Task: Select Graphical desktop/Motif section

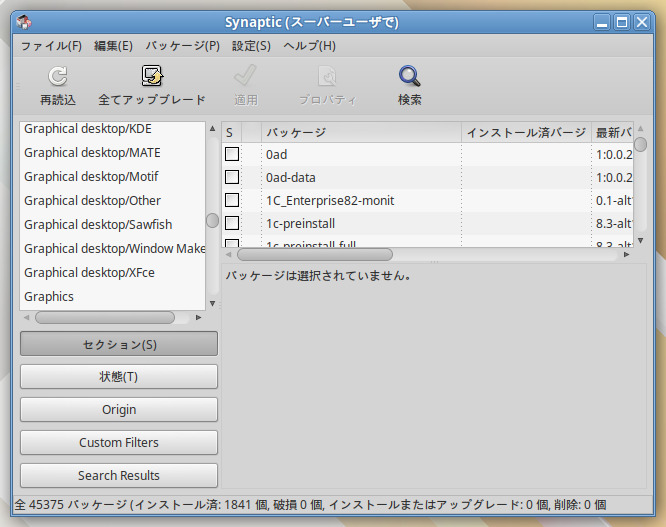Action: (x=113, y=176)
